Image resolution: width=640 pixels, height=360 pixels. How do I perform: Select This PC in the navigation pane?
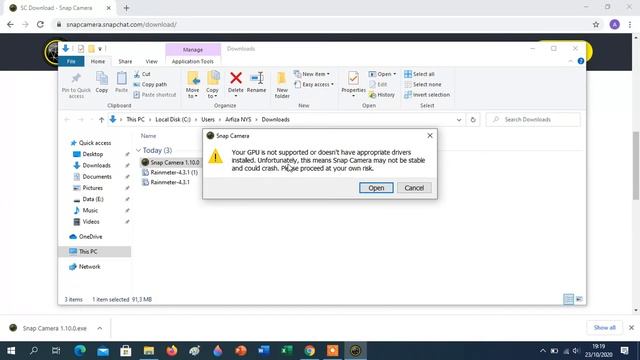94,251
